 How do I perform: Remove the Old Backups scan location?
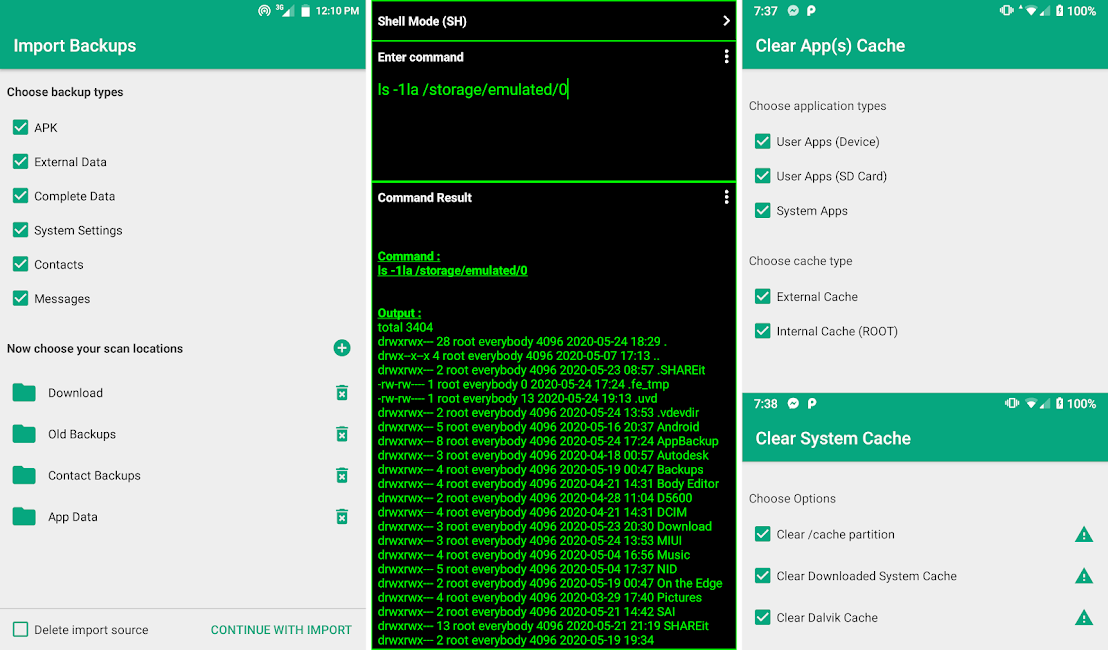pos(342,434)
